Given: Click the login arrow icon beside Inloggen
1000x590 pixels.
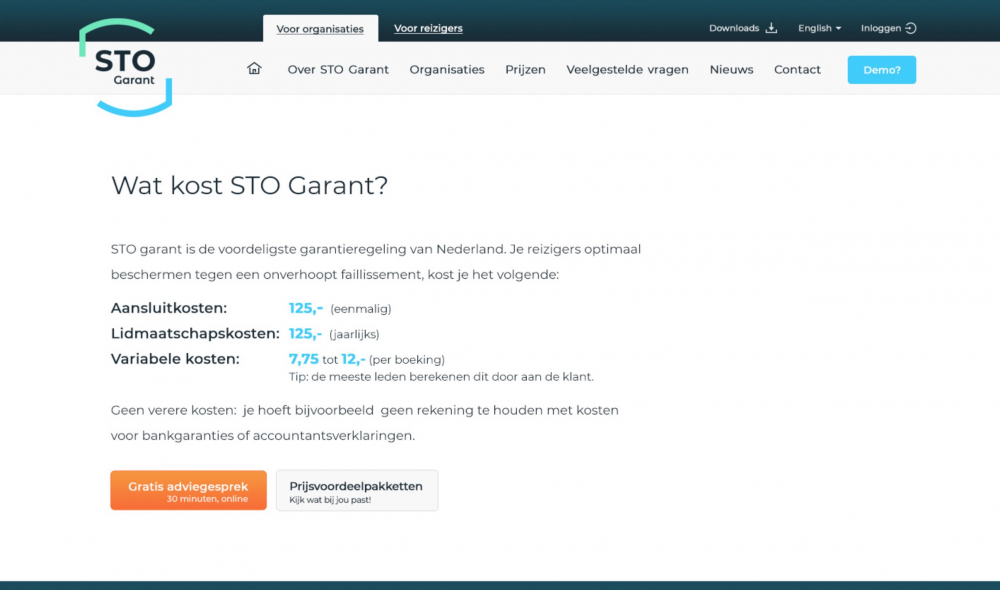Looking at the screenshot, I should coord(911,28).
